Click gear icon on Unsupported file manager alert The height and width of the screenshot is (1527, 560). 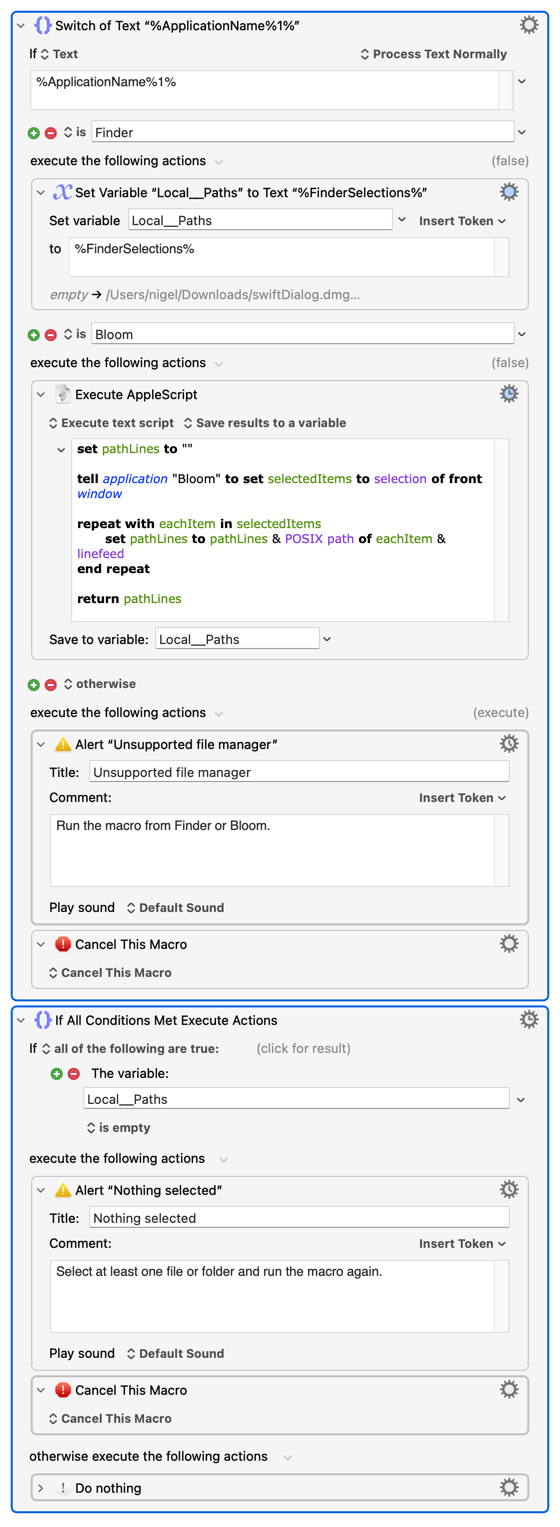click(509, 744)
